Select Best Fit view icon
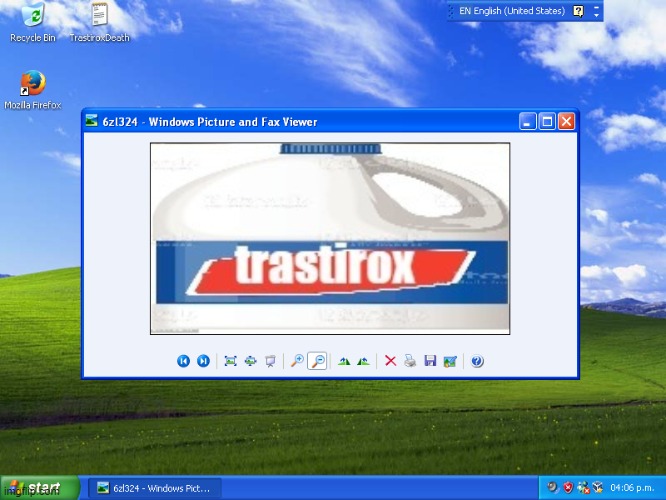The height and width of the screenshot is (500, 666). click(230, 361)
